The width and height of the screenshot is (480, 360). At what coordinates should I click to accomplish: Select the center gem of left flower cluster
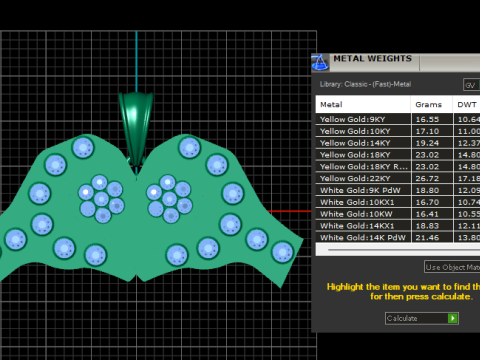click(x=101, y=199)
